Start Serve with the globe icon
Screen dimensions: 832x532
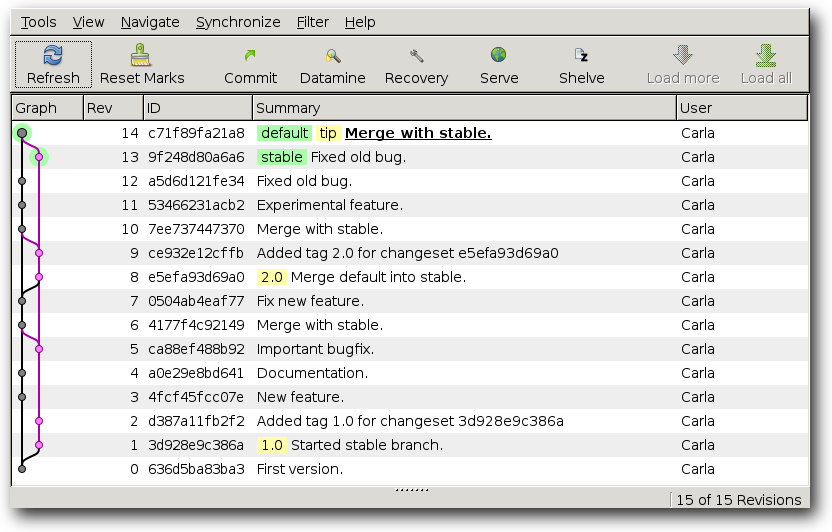(498, 55)
